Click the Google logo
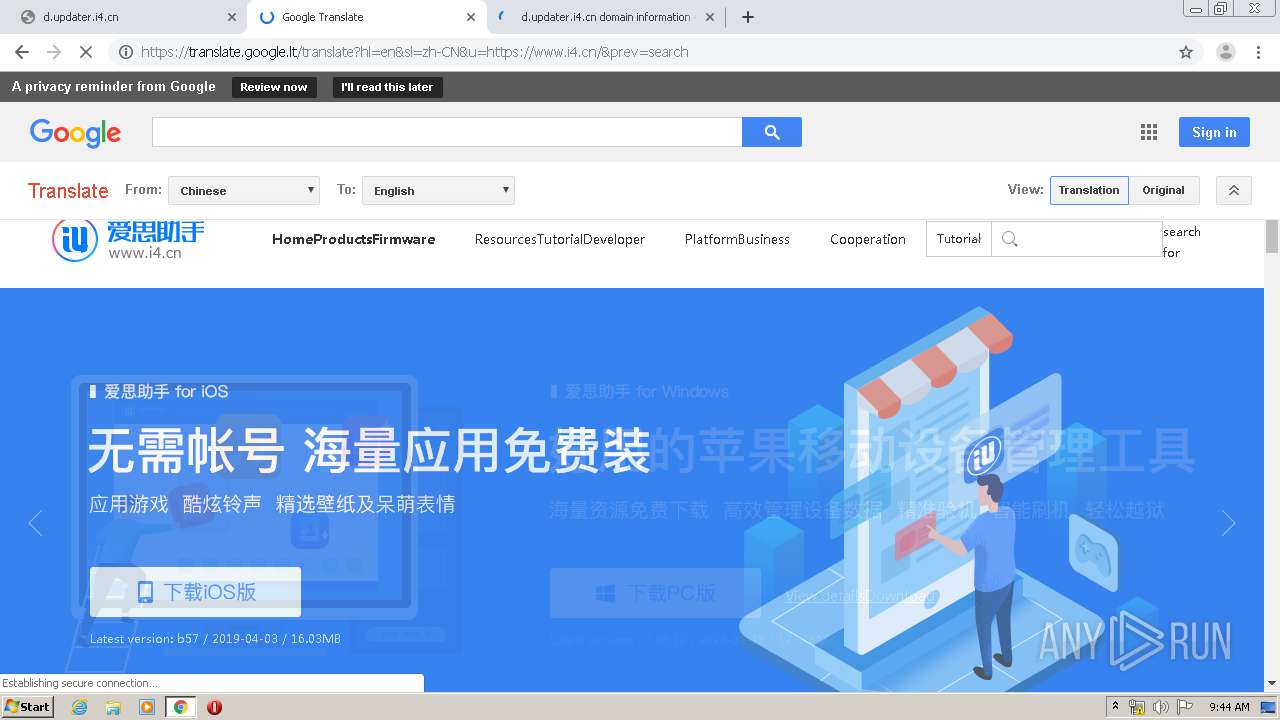The height and width of the screenshot is (720, 1280). pyautogui.click(x=75, y=132)
